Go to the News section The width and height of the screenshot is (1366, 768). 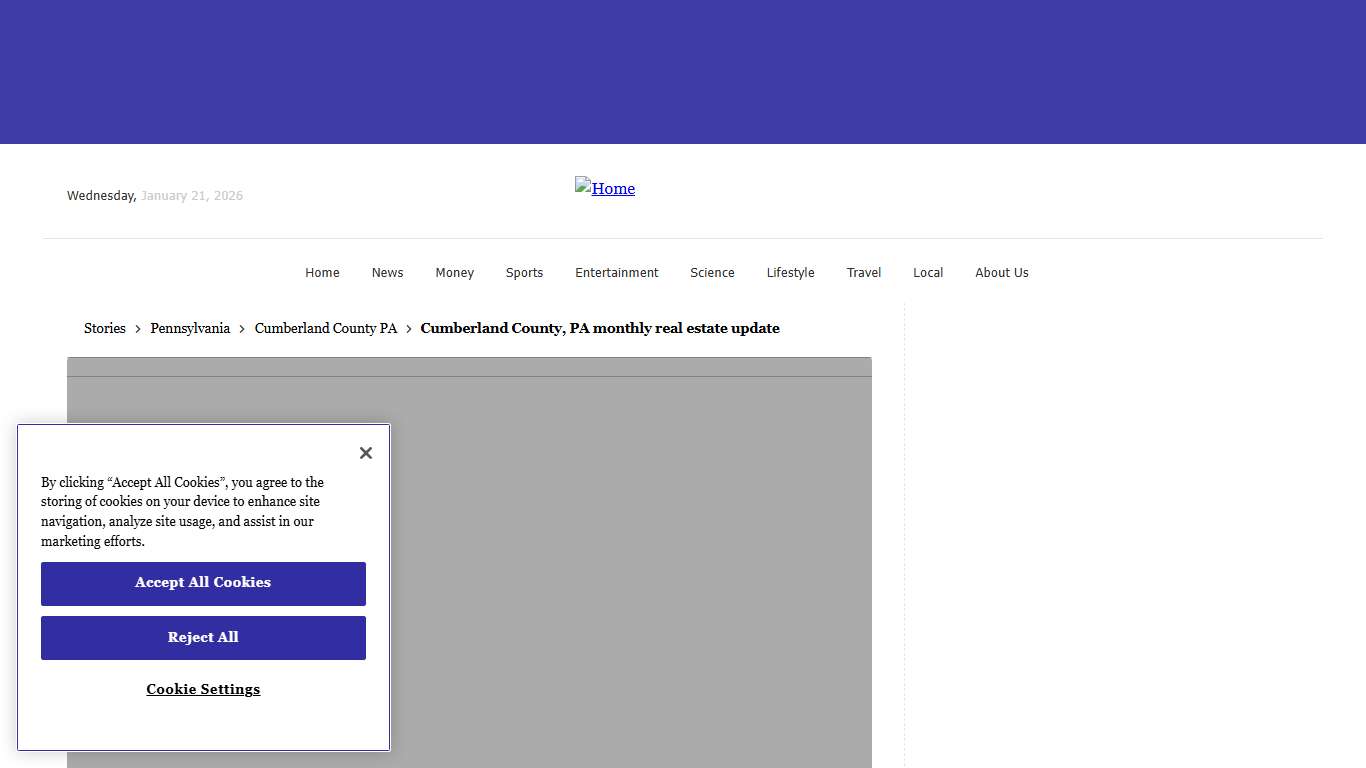tap(387, 273)
